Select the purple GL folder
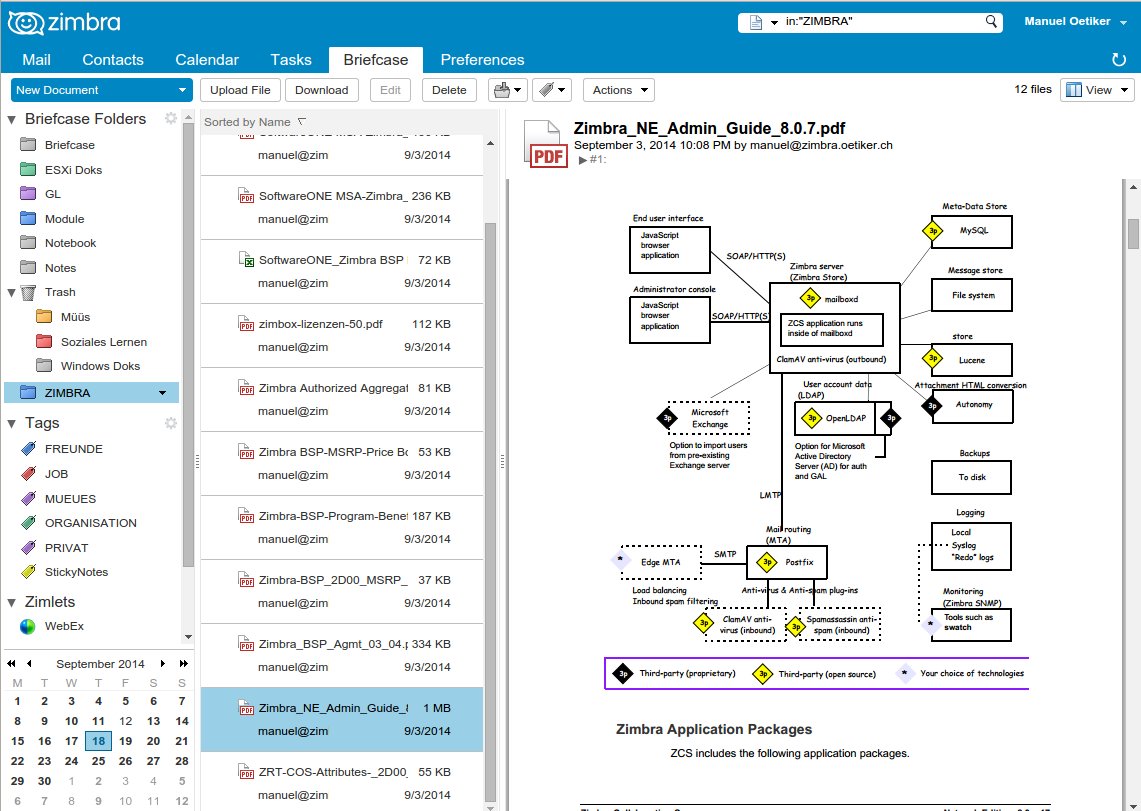Screen dimensions: 1141x811 (x=52, y=194)
